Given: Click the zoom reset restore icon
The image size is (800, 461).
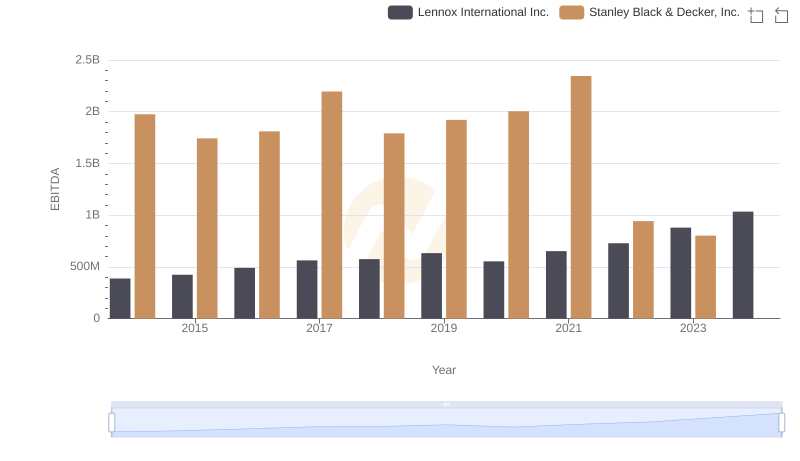Looking at the screenshot, I should tap(781, 15).
